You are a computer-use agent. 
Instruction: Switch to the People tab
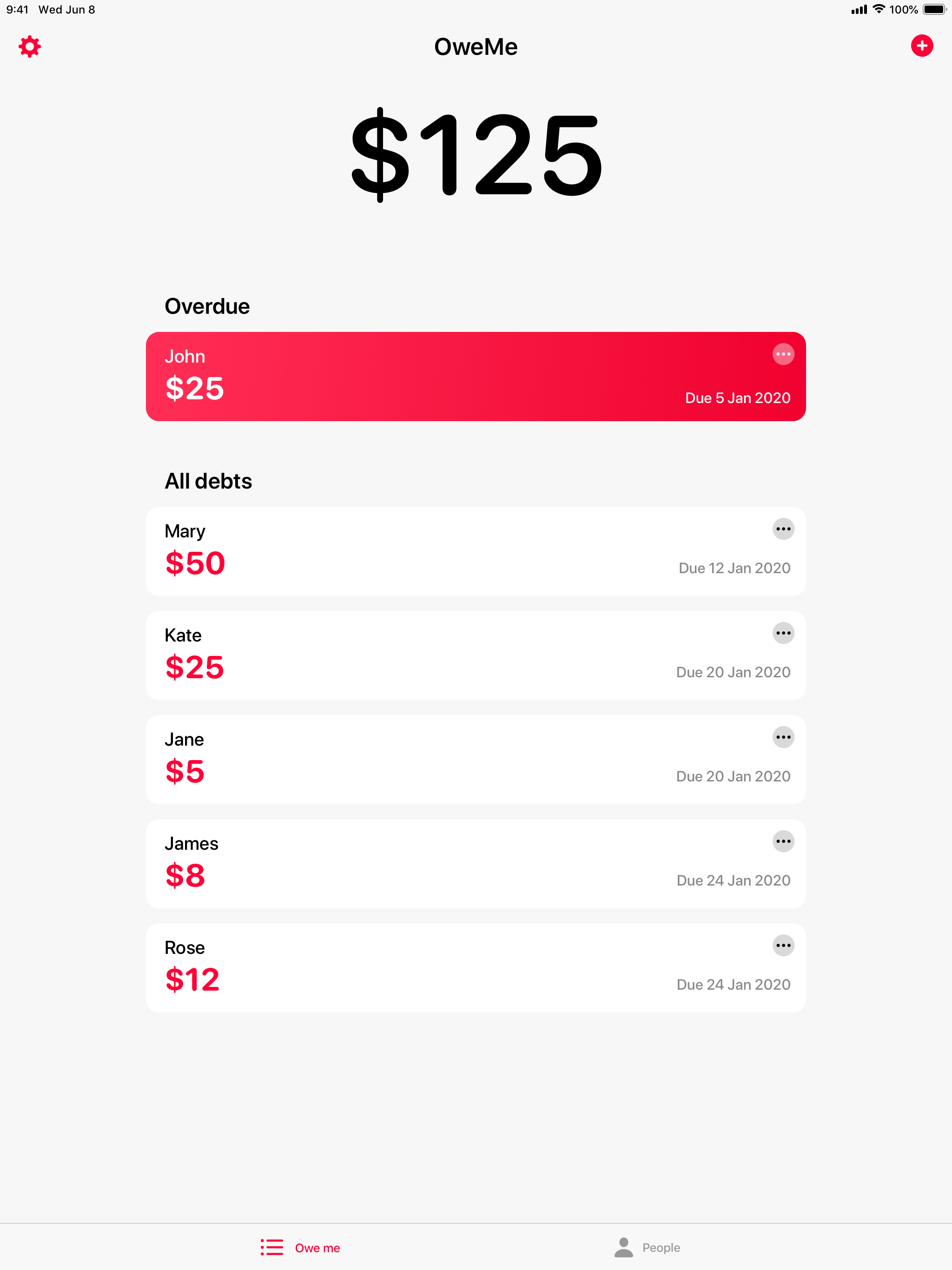647,1247
